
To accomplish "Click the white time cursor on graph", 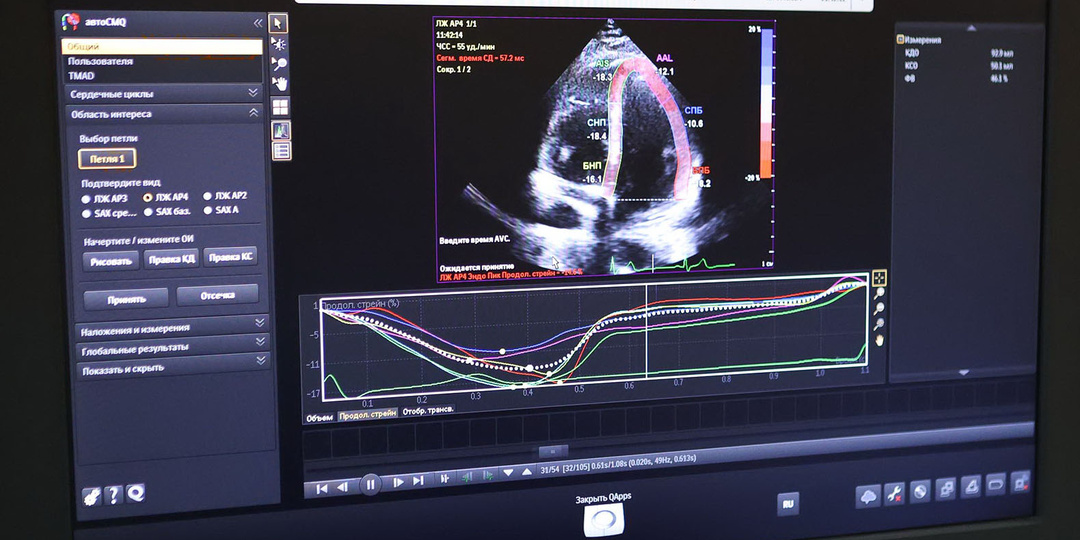I will click(x=646, y=331).
